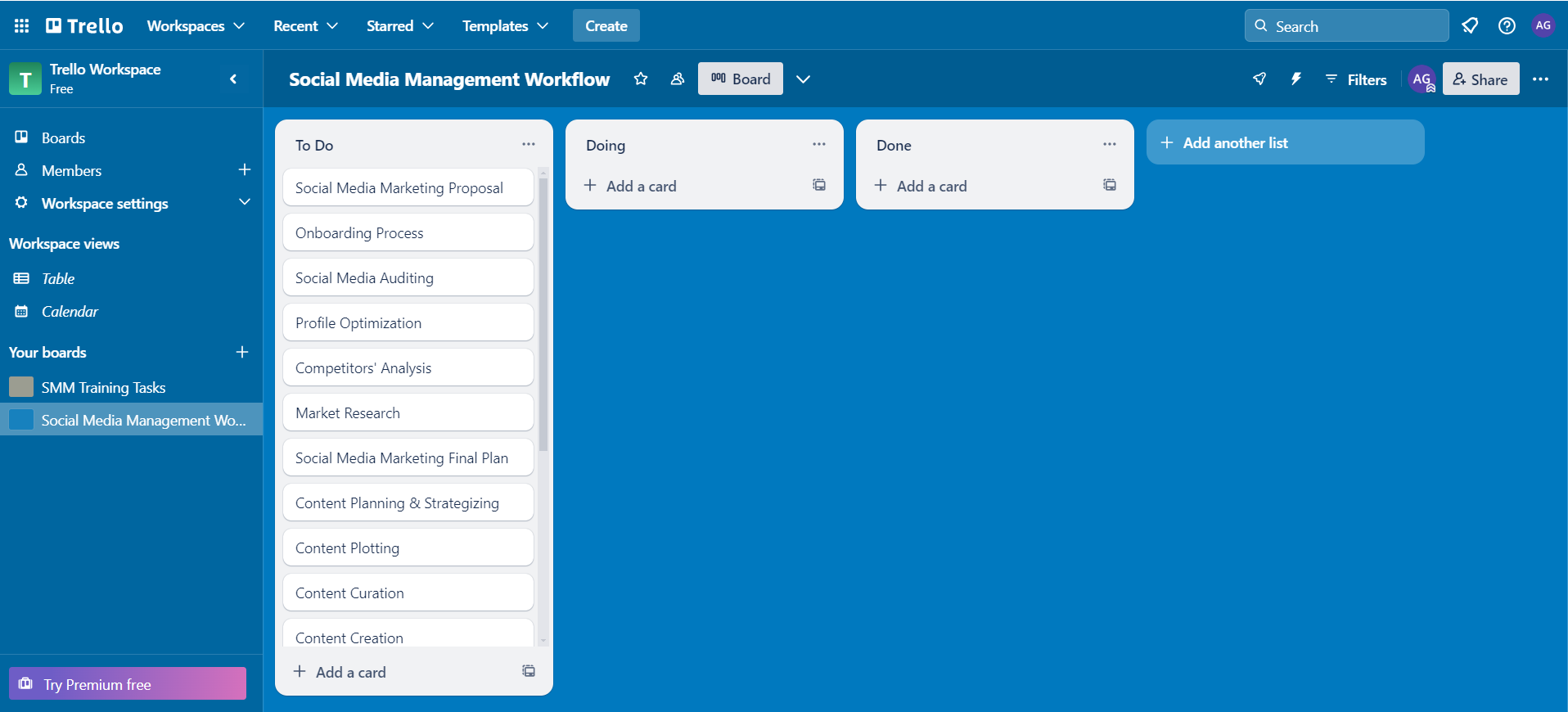Collapse the workspace sidebar
This screenshot has height=712, width=1568.
tap(233, 79)
